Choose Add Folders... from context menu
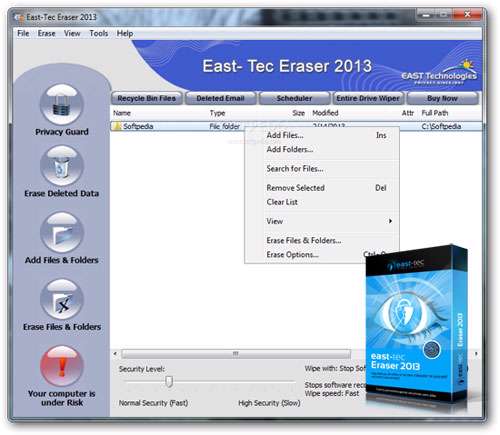The height and width of the screenshot is (435, 500). coord(322,149)
